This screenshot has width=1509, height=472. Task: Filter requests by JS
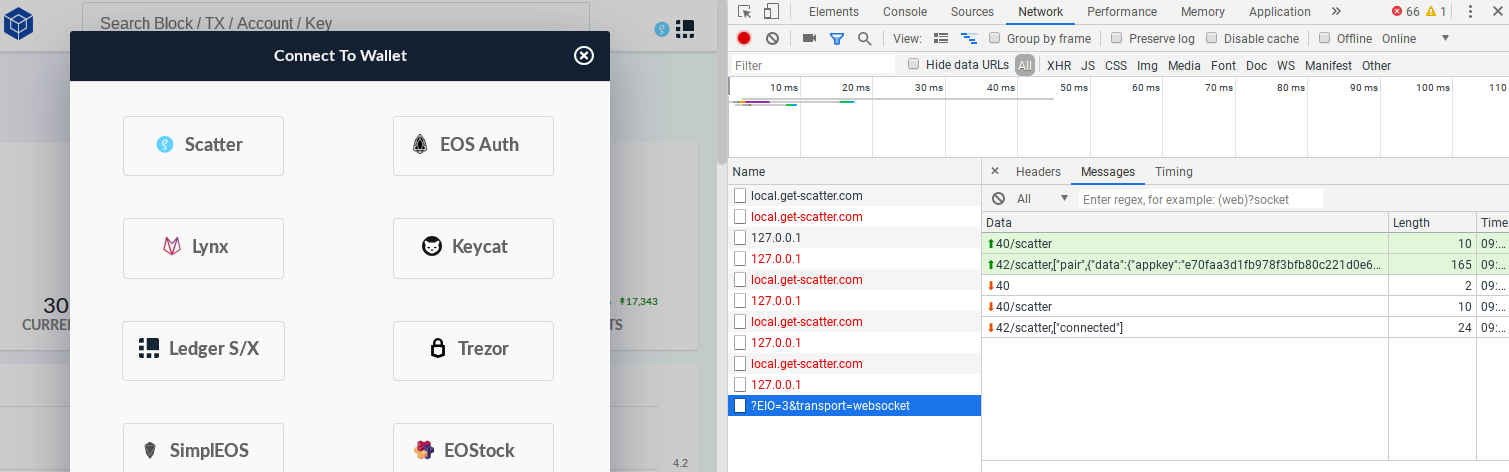(x=1088, y=65)
